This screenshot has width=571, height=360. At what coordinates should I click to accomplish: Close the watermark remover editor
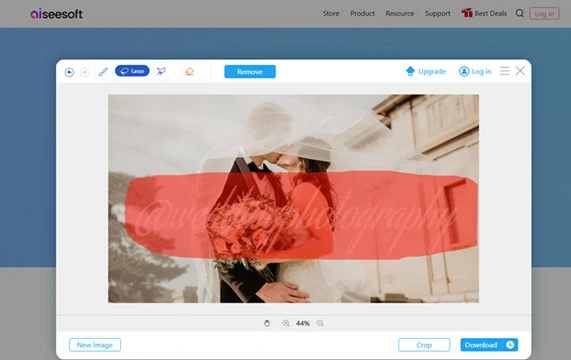pyautogui.click(x=520, y=71)
